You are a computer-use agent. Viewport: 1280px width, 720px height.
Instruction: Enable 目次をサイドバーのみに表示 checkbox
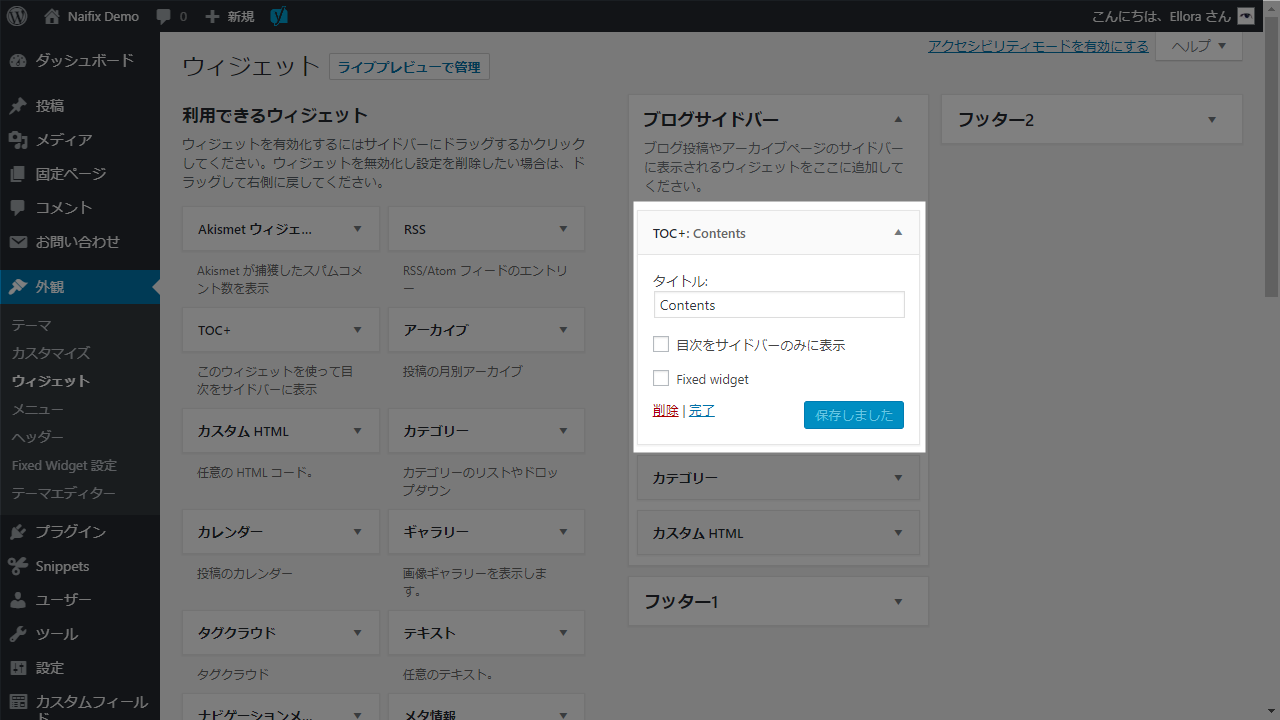(x=661, y=344)
